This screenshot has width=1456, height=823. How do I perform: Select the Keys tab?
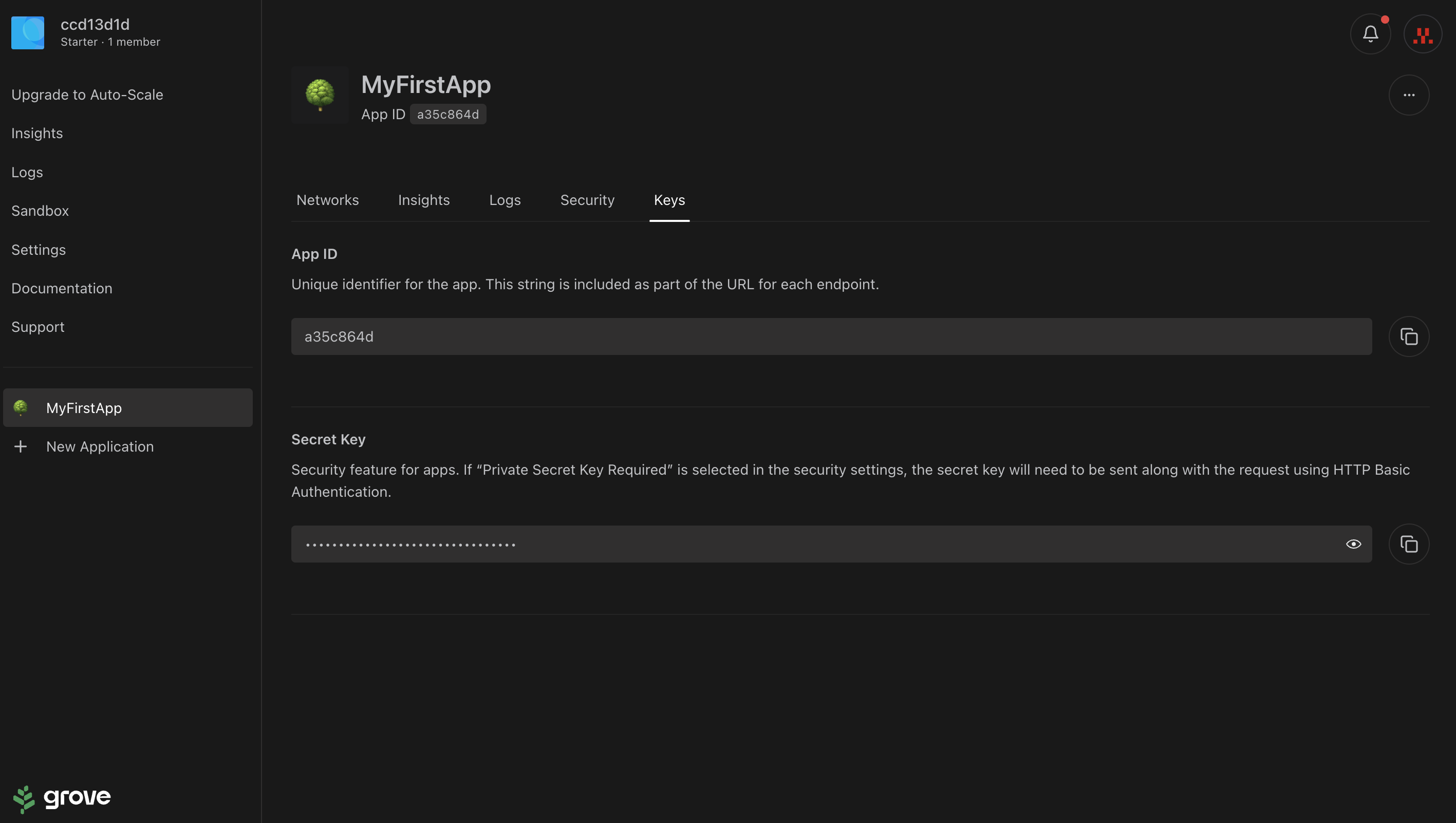pyautogui.click(x=669, y=200)
